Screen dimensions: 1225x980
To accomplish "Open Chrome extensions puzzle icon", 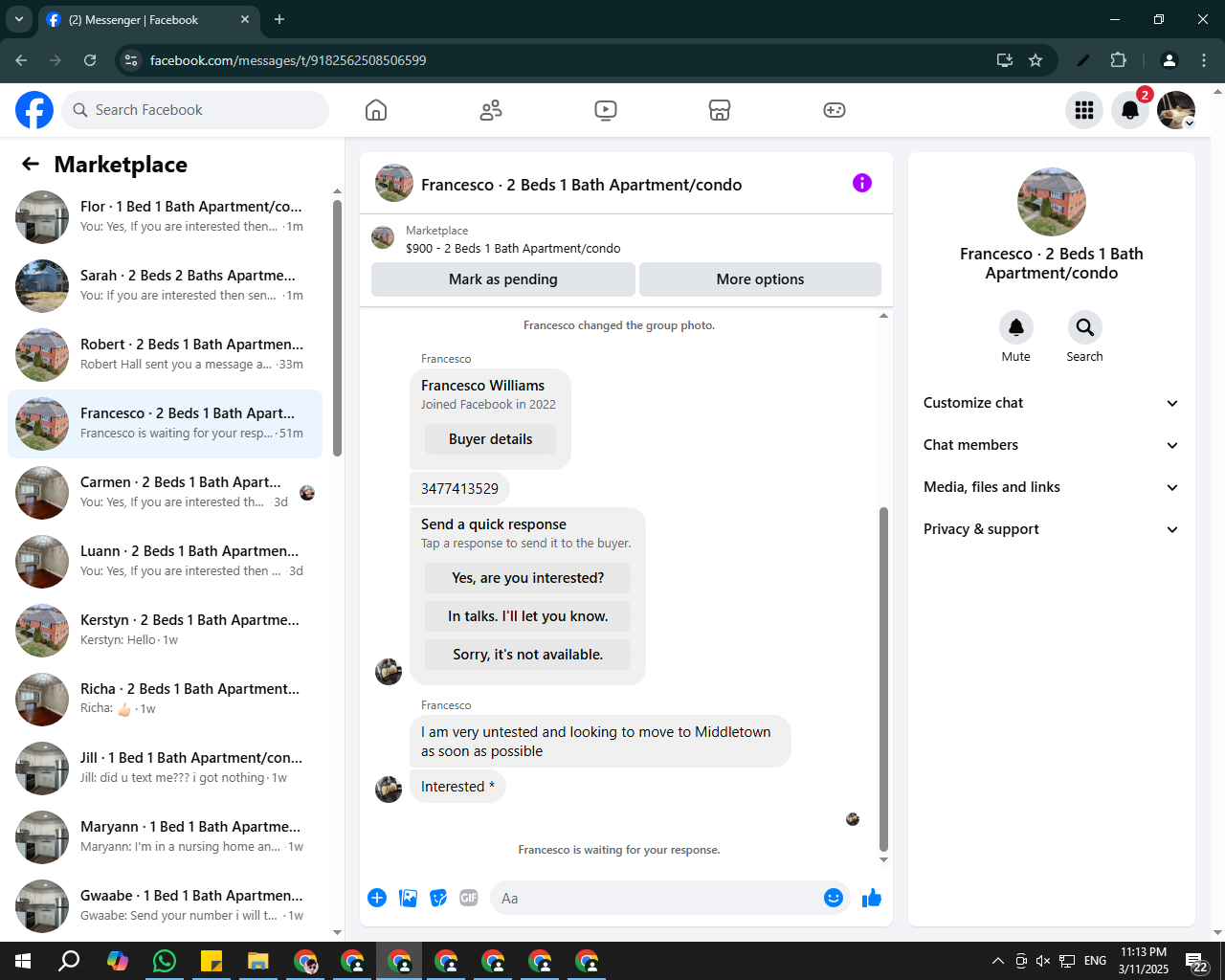I will tap(1118, 60).
